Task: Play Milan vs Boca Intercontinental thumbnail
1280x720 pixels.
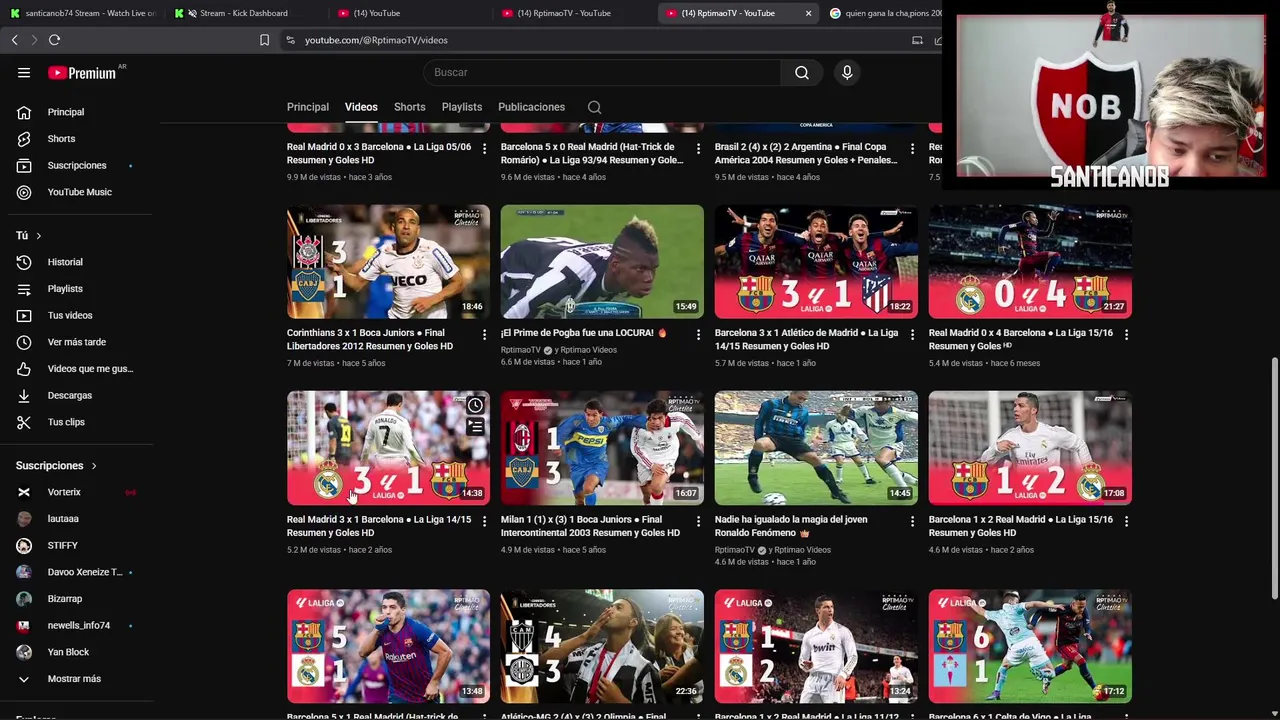Action: click(x=602, y=448)
